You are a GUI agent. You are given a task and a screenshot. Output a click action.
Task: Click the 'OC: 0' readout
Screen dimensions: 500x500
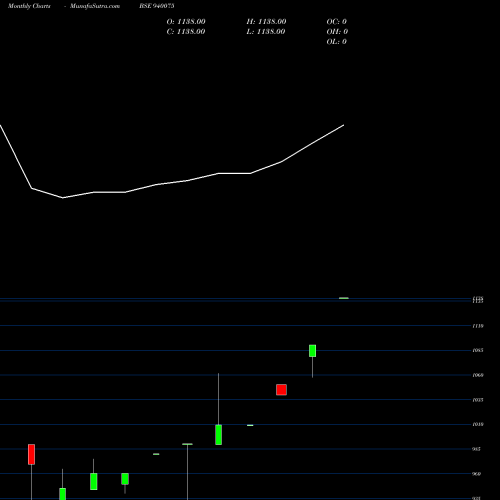pyautogui.click(x=337, y=22)
